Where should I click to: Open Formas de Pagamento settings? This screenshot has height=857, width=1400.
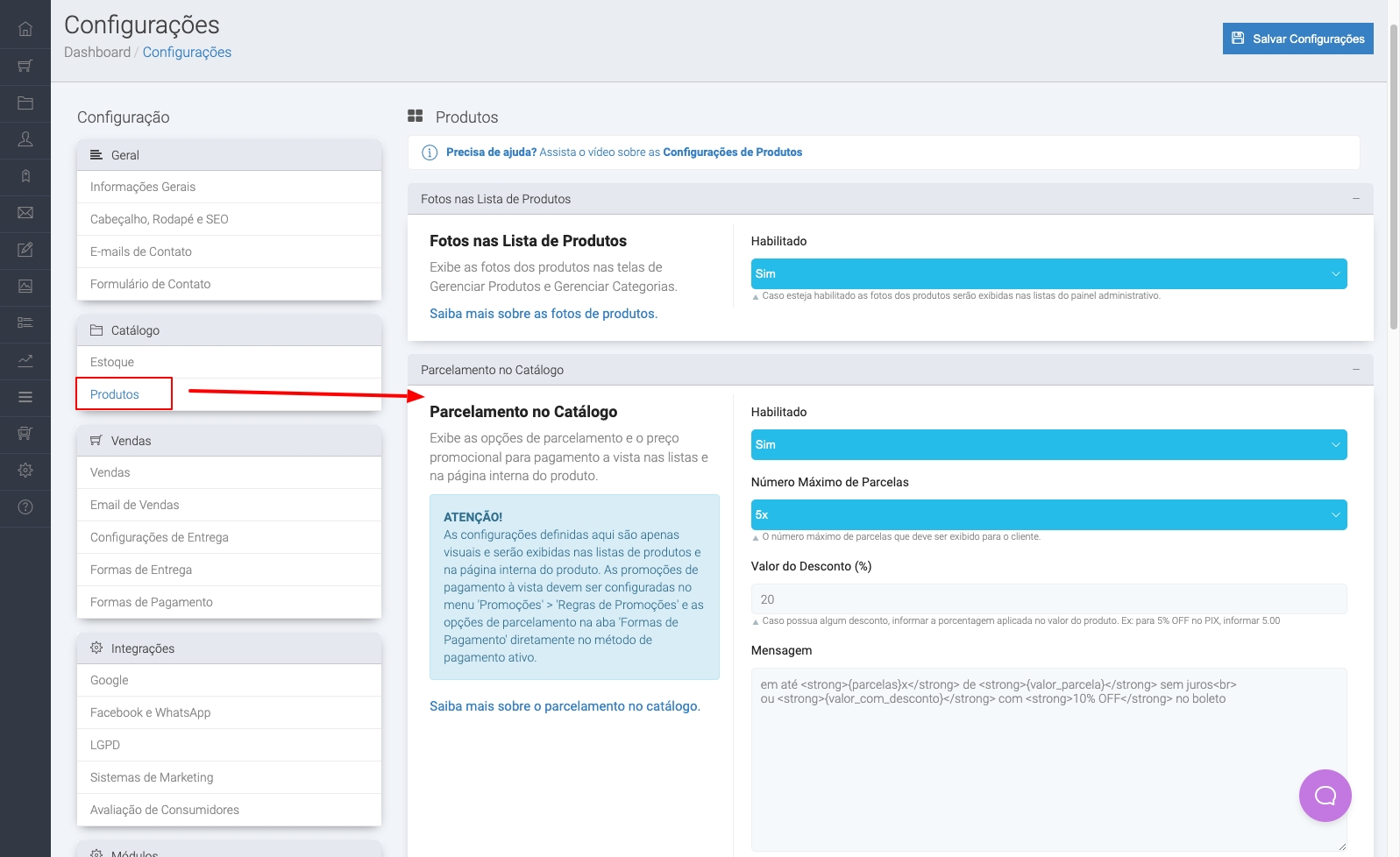coord(152,602)
